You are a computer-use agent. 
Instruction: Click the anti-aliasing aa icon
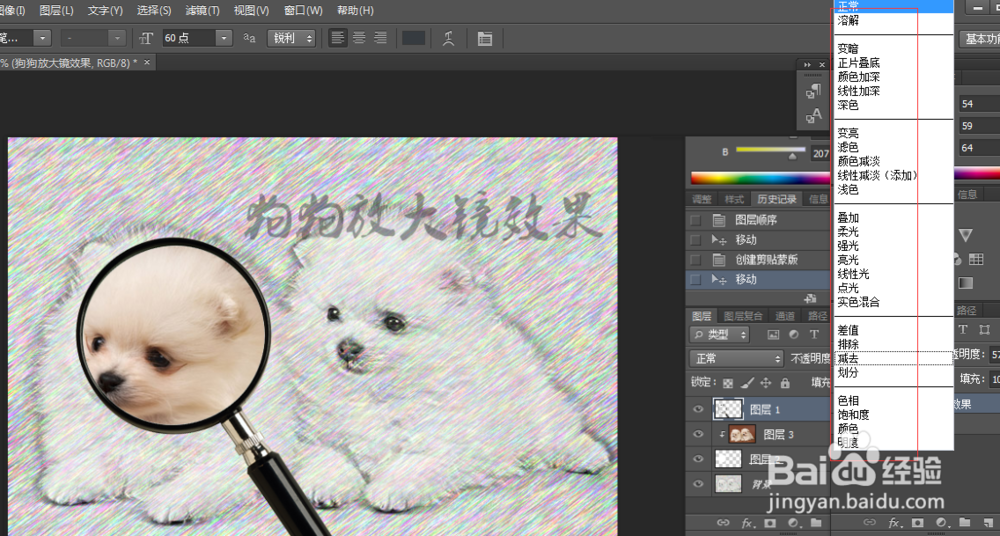249,38
